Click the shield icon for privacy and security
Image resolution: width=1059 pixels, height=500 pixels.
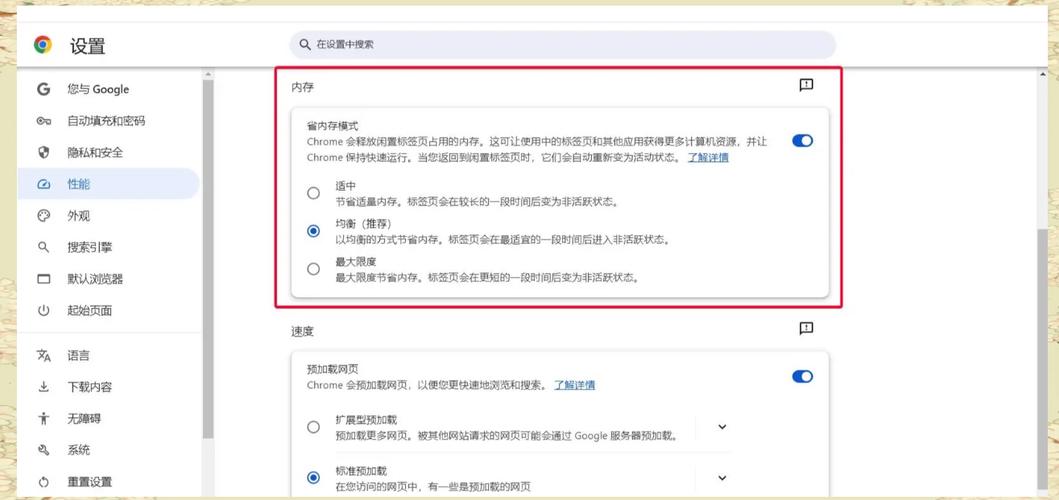43,152
